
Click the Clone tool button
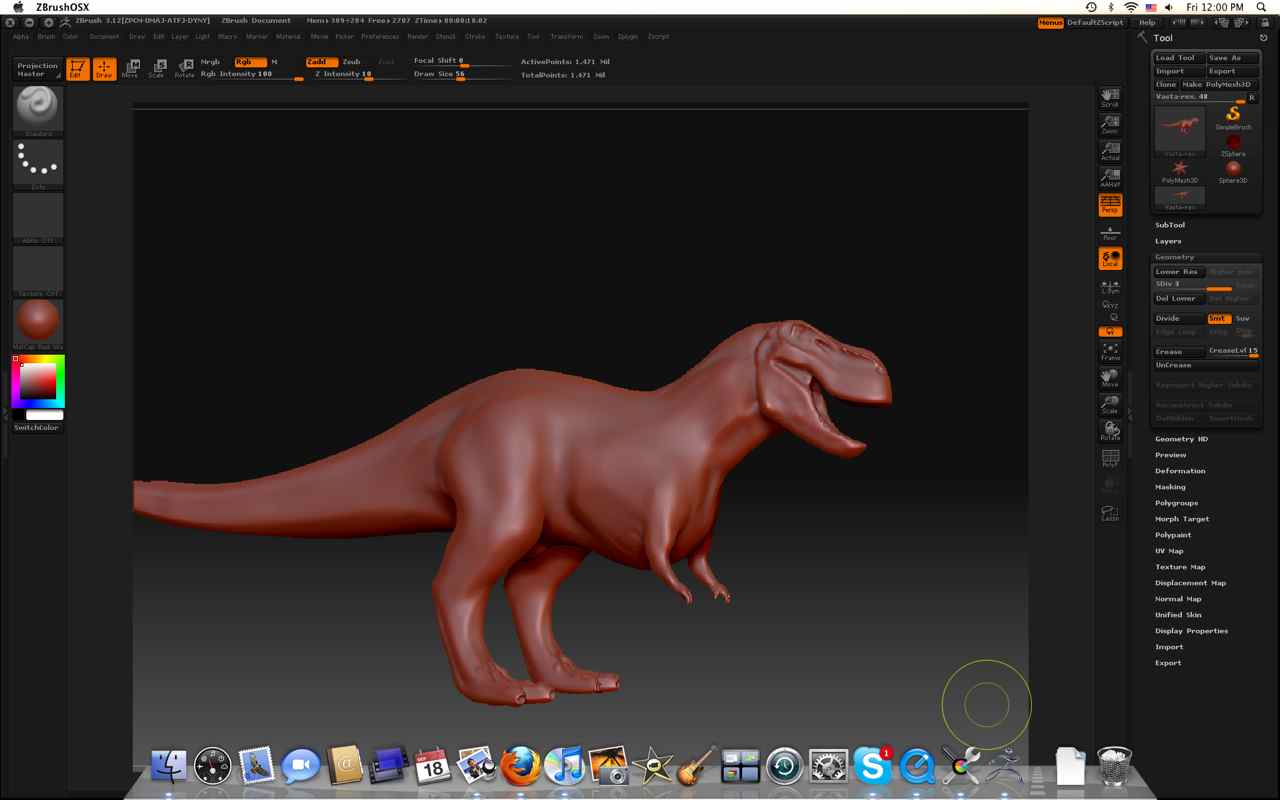(1166, 85)
